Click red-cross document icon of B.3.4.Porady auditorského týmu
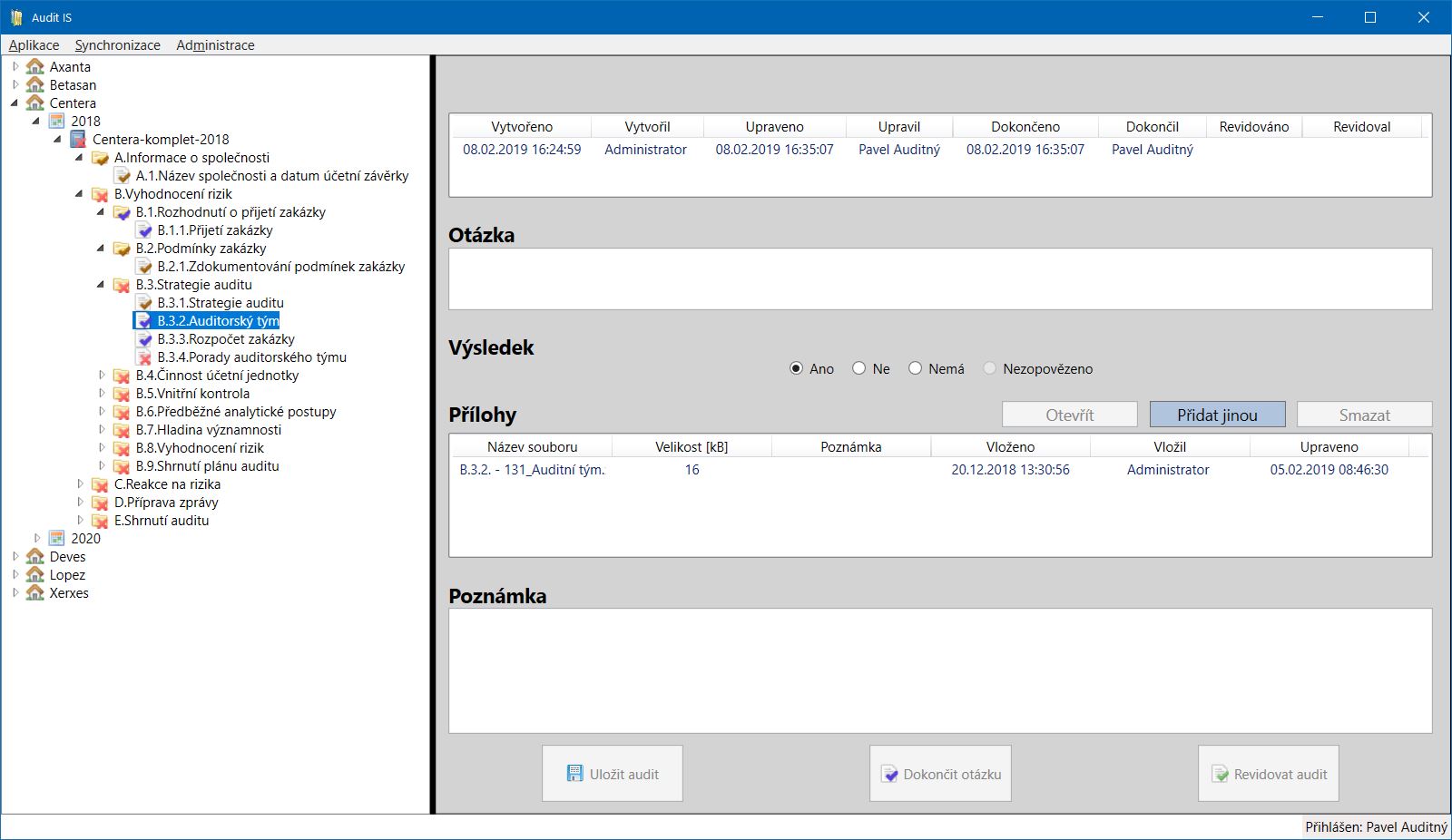The height and width of the screenshot is (840, 1452). coord(143,357)
